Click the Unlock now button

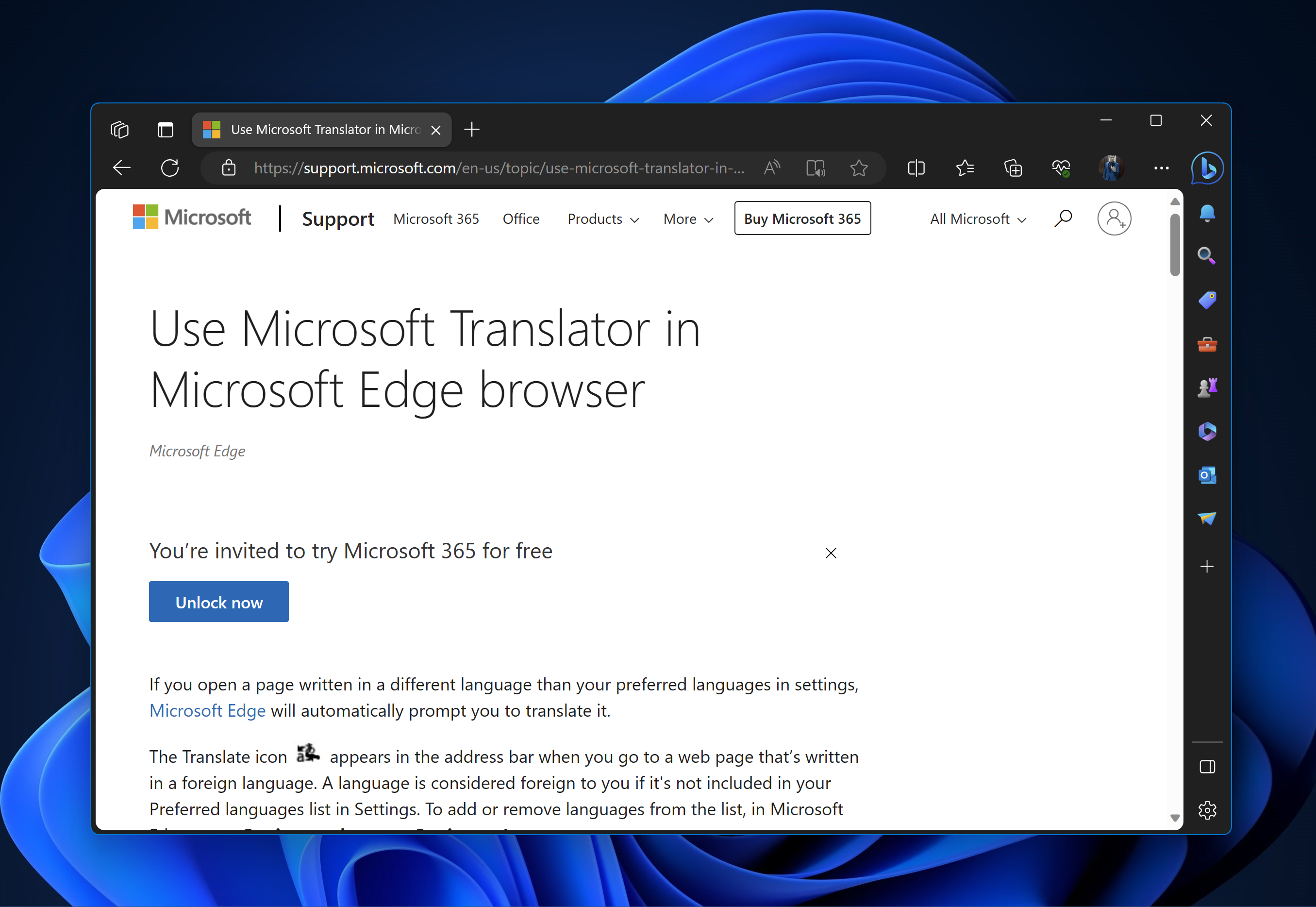219,602
